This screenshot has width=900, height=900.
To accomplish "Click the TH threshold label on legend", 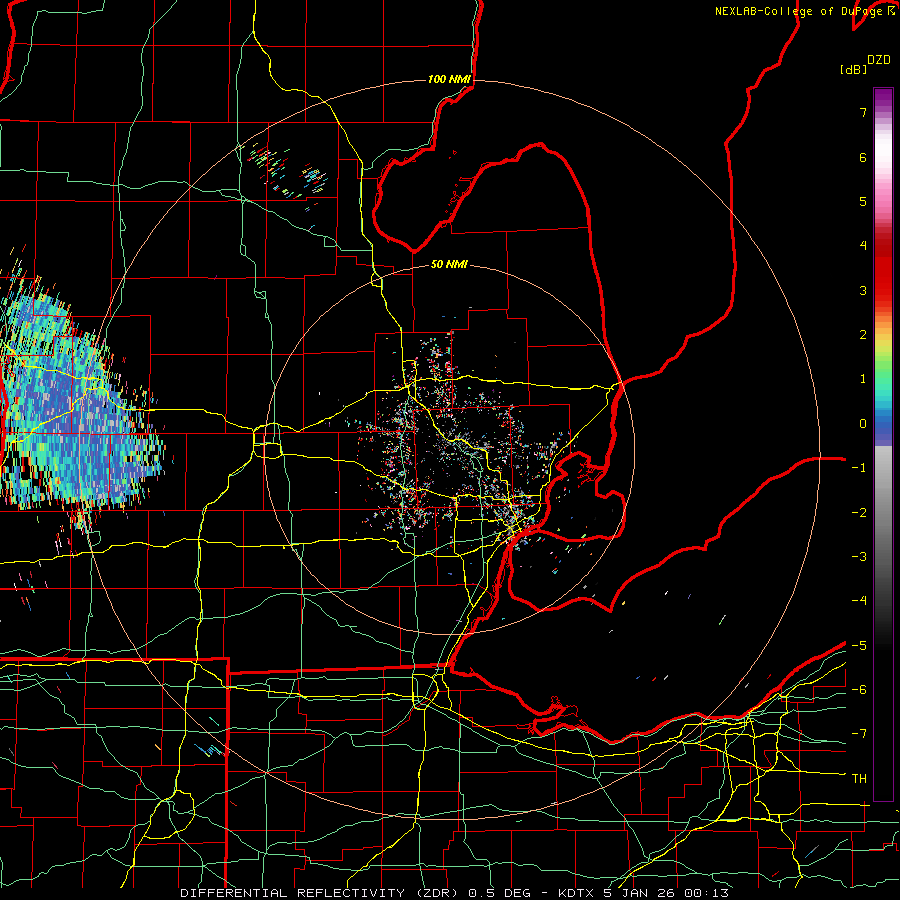I will coord(859,779).
